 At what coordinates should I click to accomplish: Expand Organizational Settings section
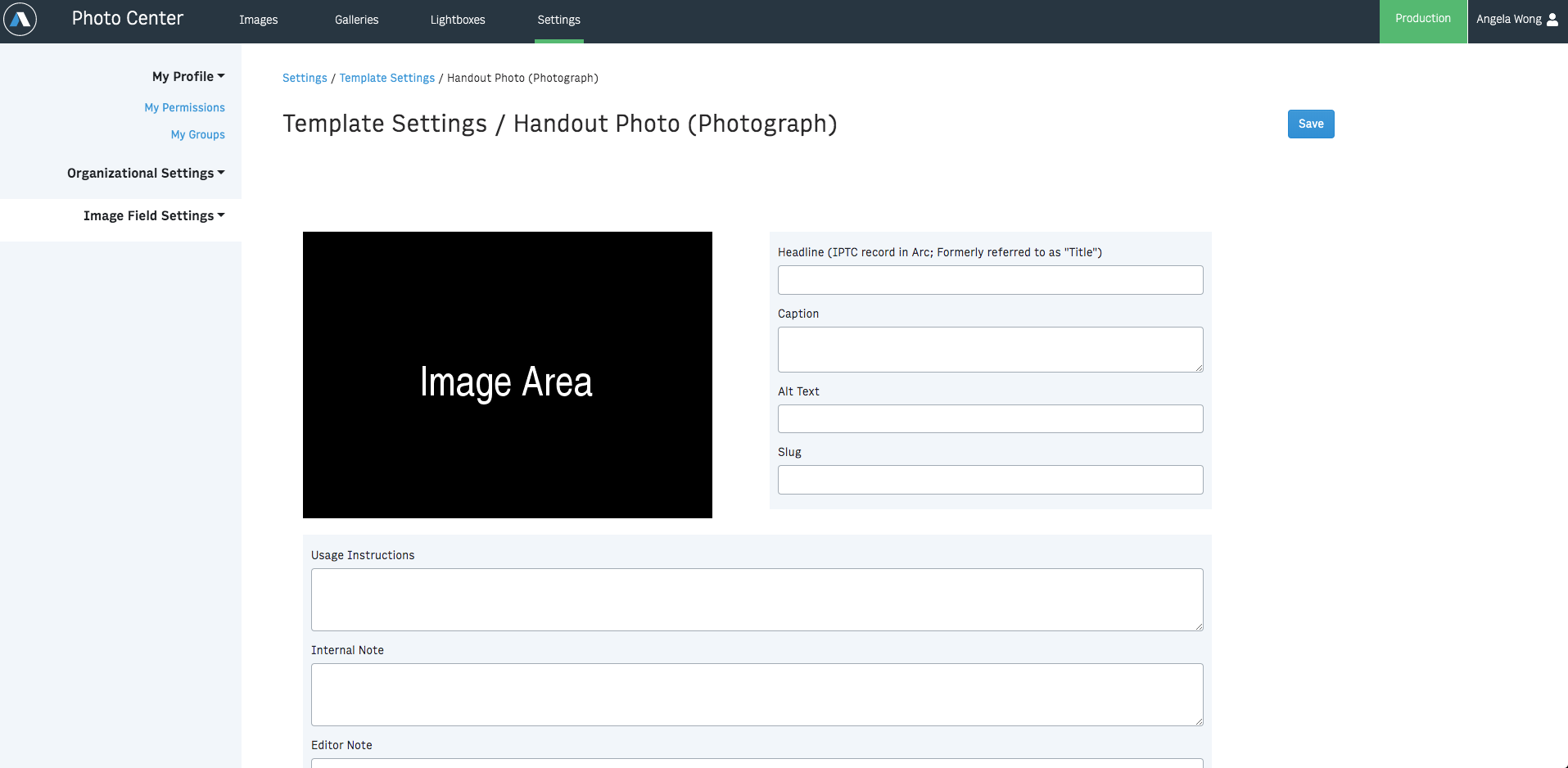pyautogui.click(x=146, y=173)
